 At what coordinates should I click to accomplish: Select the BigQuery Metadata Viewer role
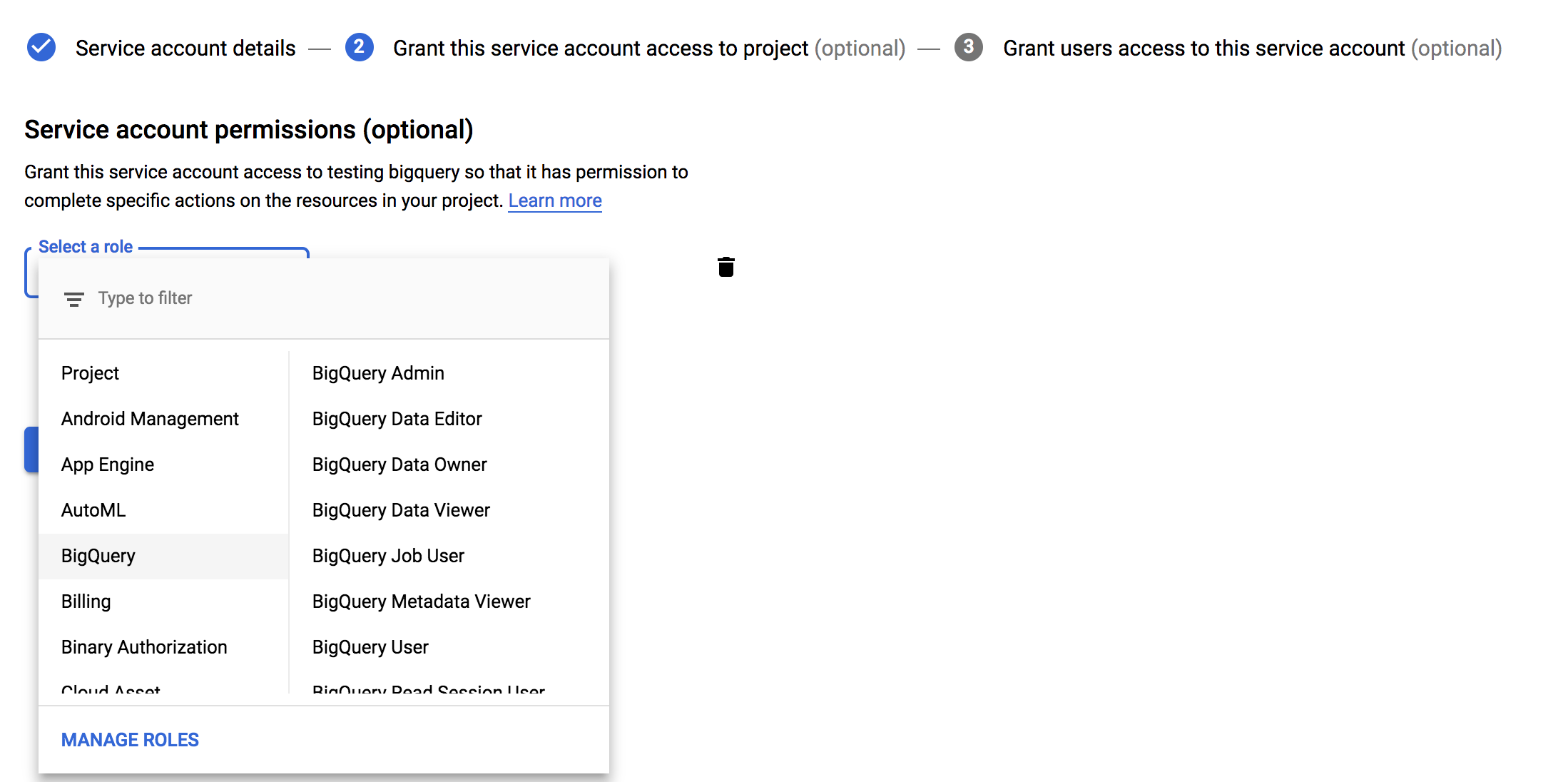click(421, 601)
